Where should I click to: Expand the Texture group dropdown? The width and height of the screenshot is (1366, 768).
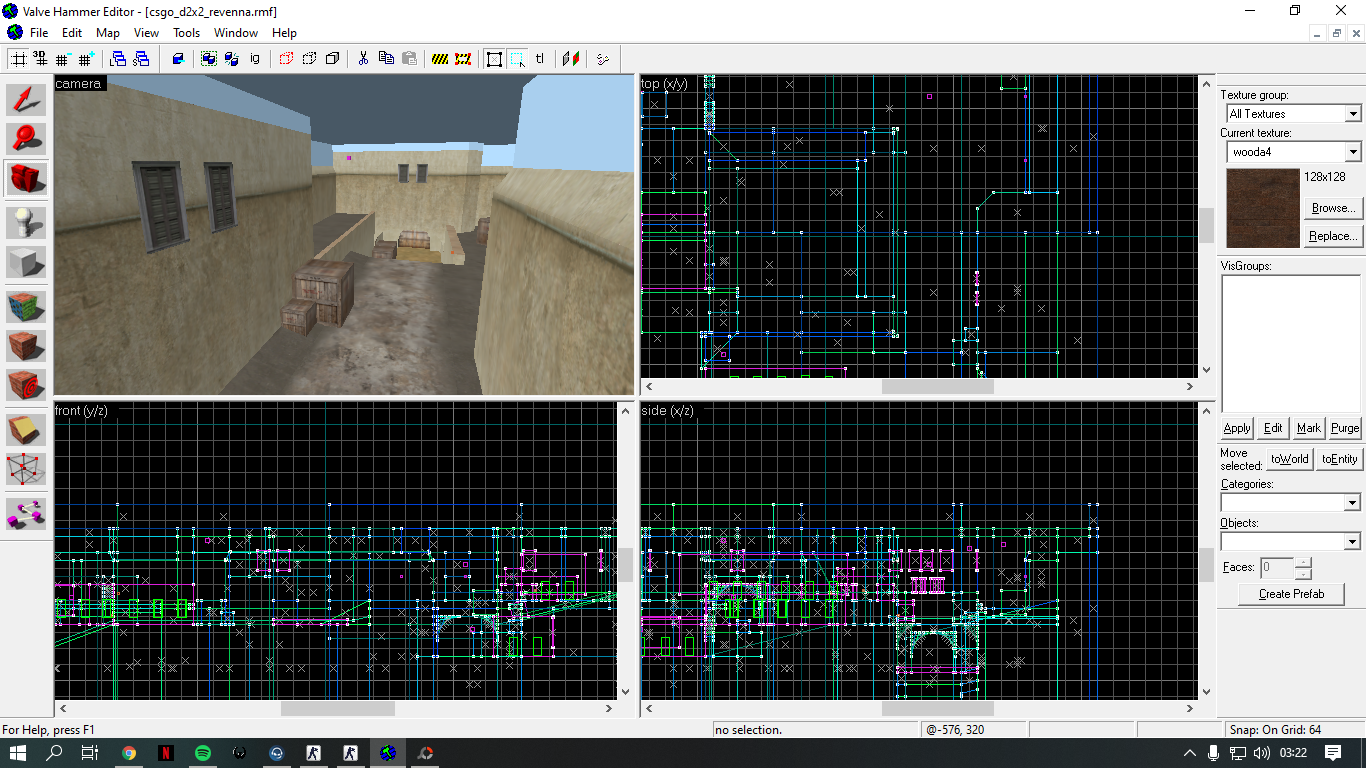click(1294, 114)
